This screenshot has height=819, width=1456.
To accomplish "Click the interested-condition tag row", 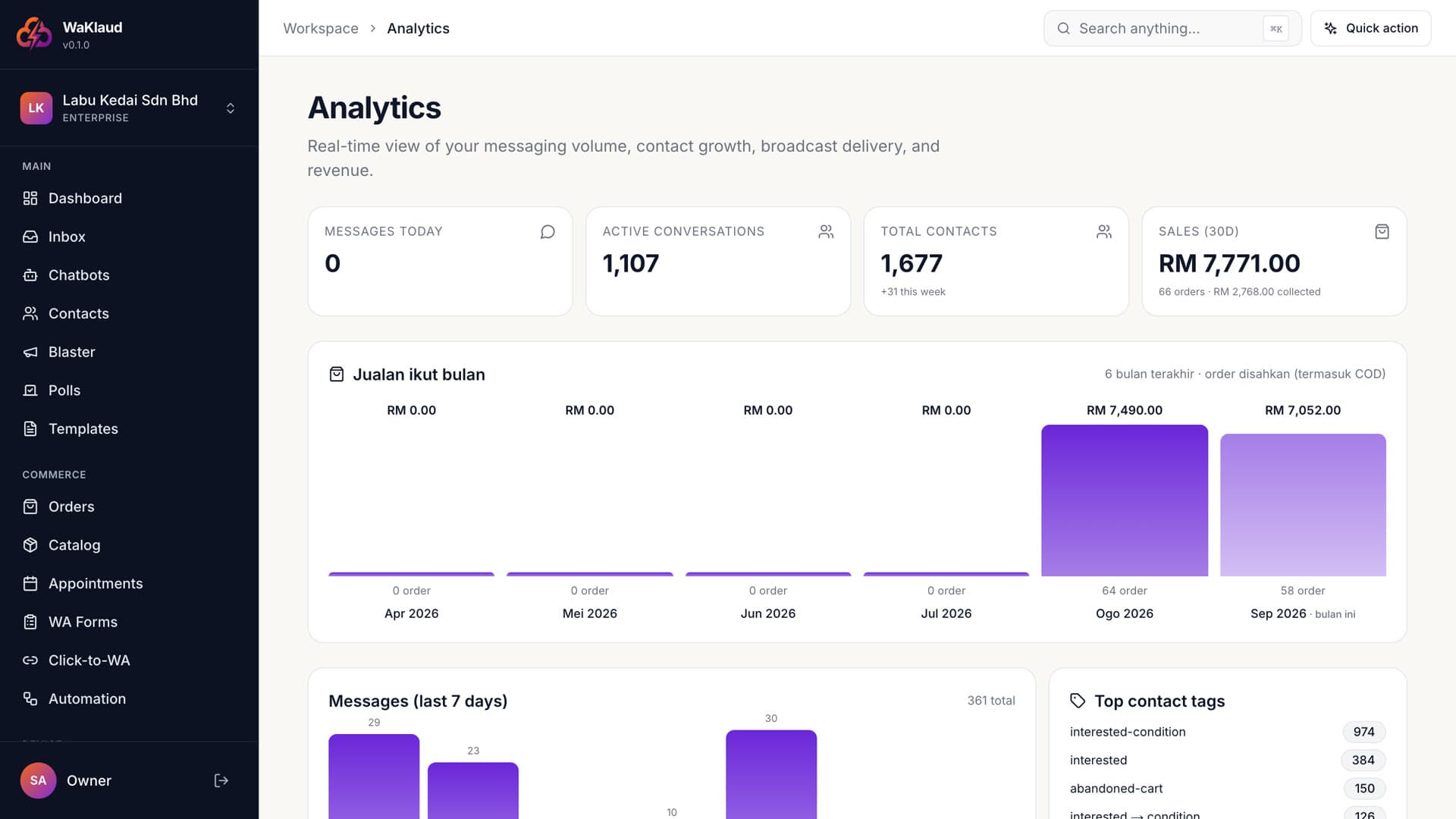I will pyautogui.click(x=1227, y=732).
